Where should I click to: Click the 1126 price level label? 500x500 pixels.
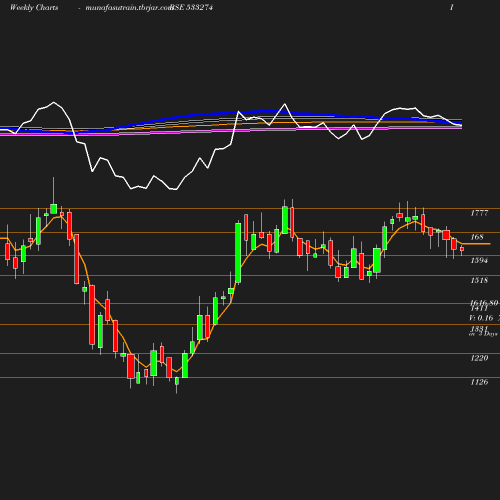tap(479, 382)
